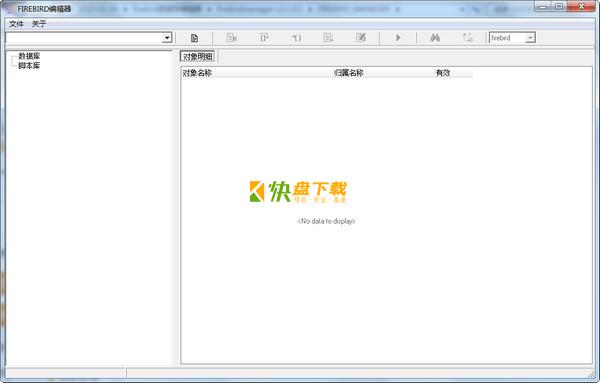Maximize the FIREBIRD editor window
Viewport: 600px width, 383px height.
(559, 7)
